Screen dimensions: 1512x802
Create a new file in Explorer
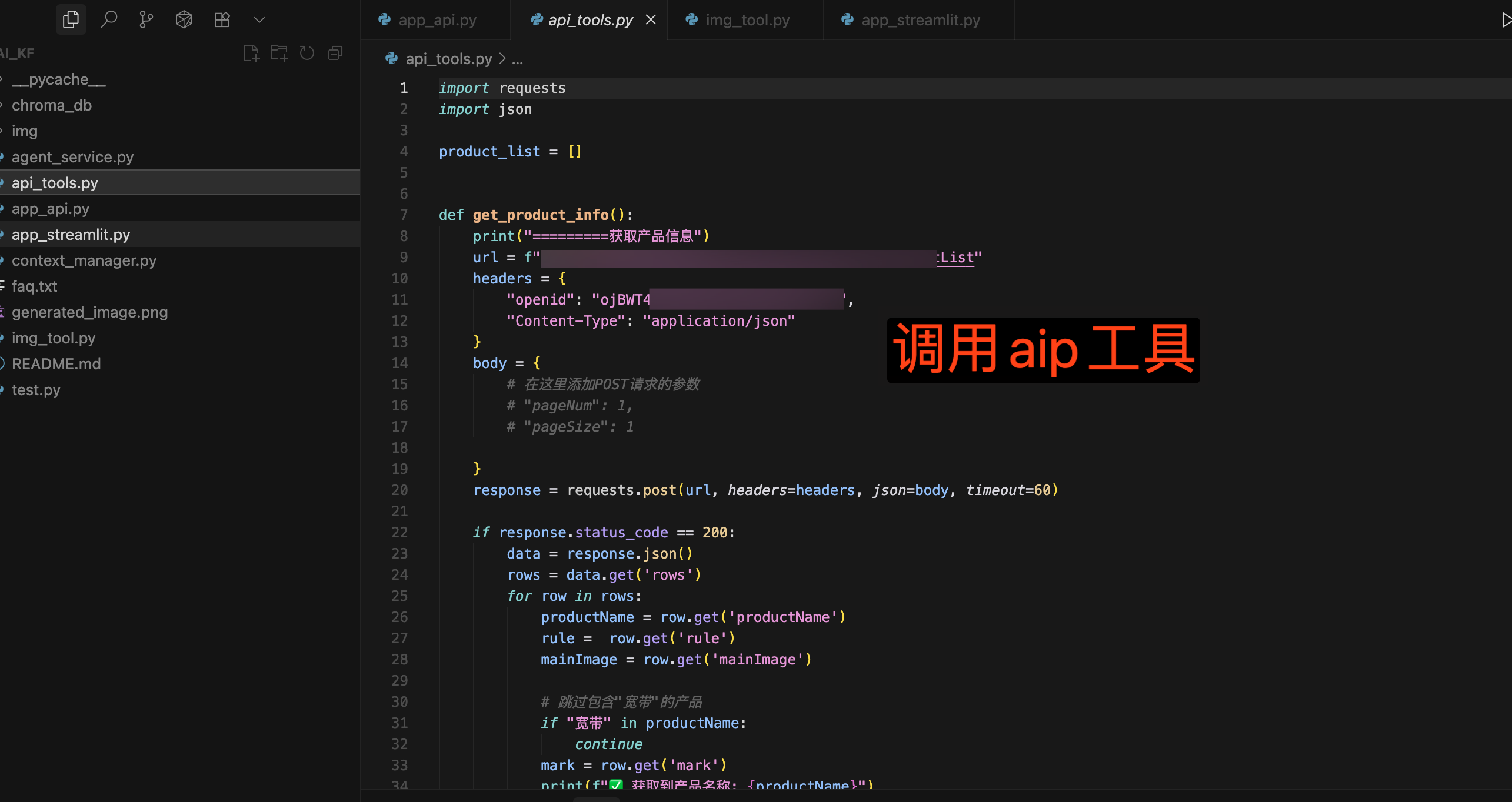tap(251, 52)
